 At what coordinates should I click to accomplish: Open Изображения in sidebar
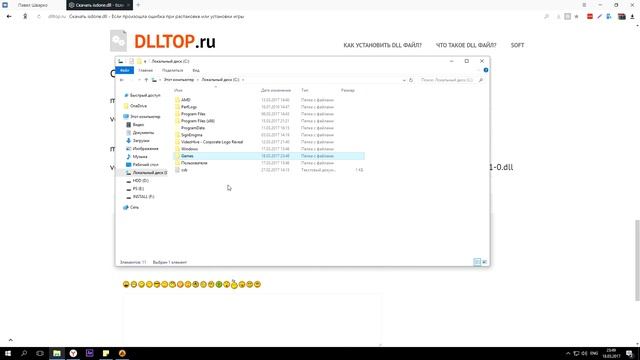[x=145, y=149]
